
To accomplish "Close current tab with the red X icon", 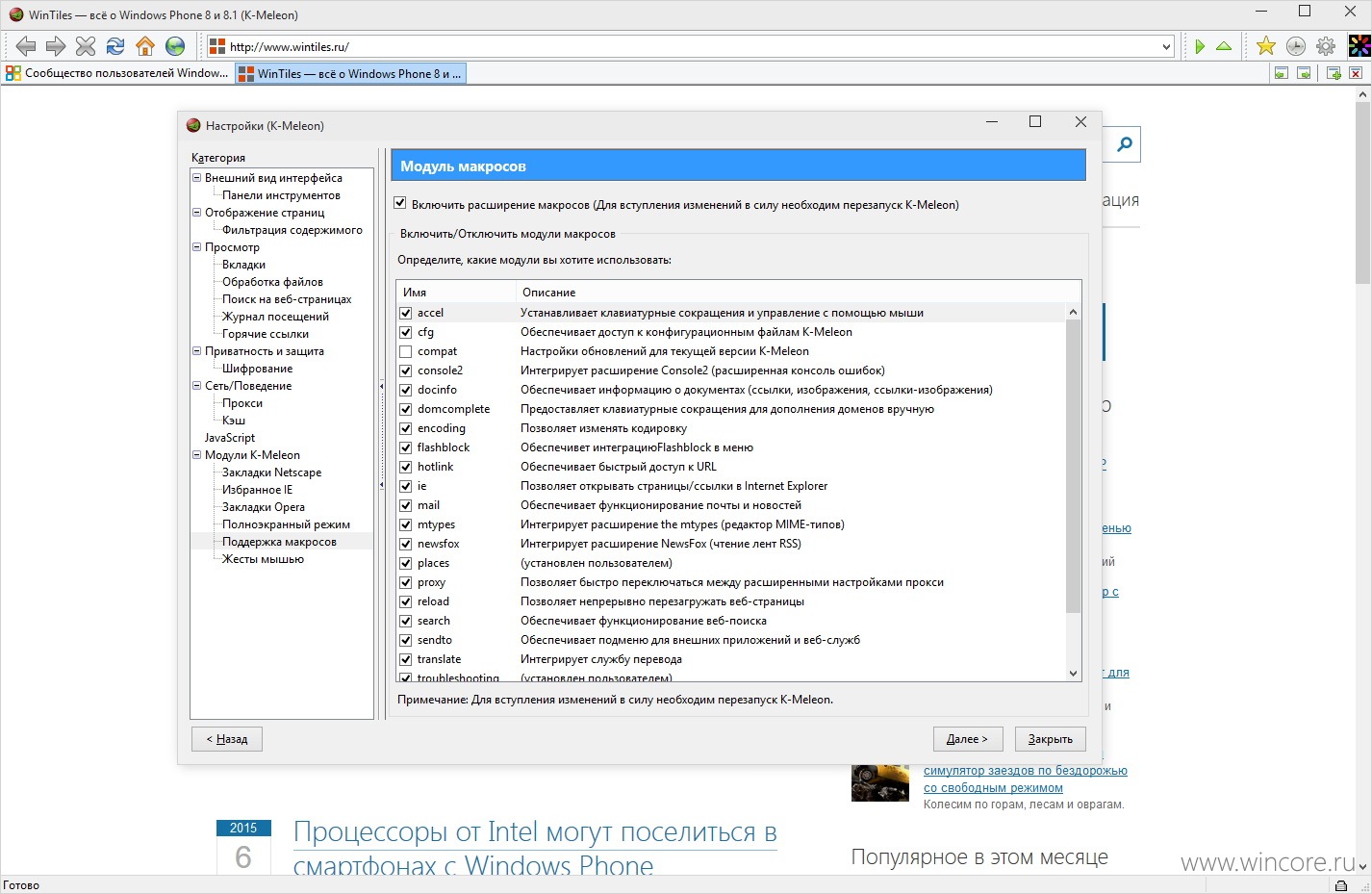I will tap(1356, 73).
